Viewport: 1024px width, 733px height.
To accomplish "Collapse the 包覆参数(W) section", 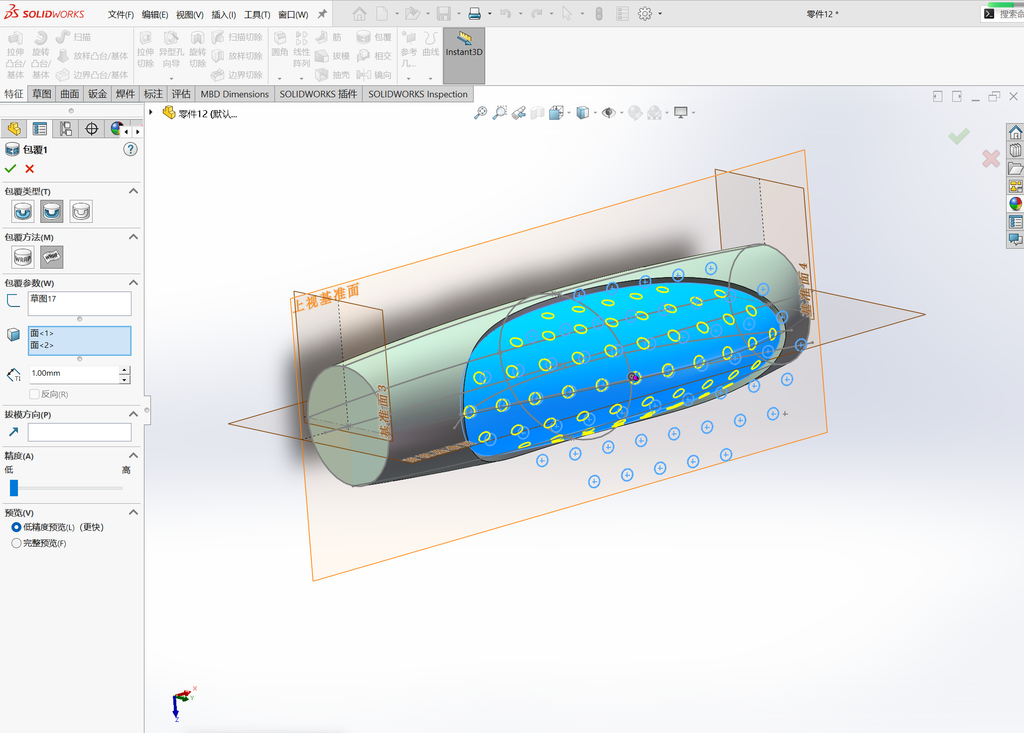I will coord(133,283).
